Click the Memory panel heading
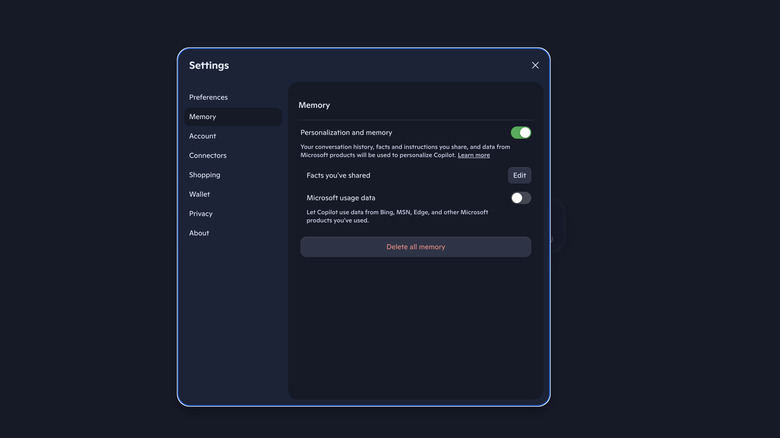780x438 pixels. click(314, 105)
